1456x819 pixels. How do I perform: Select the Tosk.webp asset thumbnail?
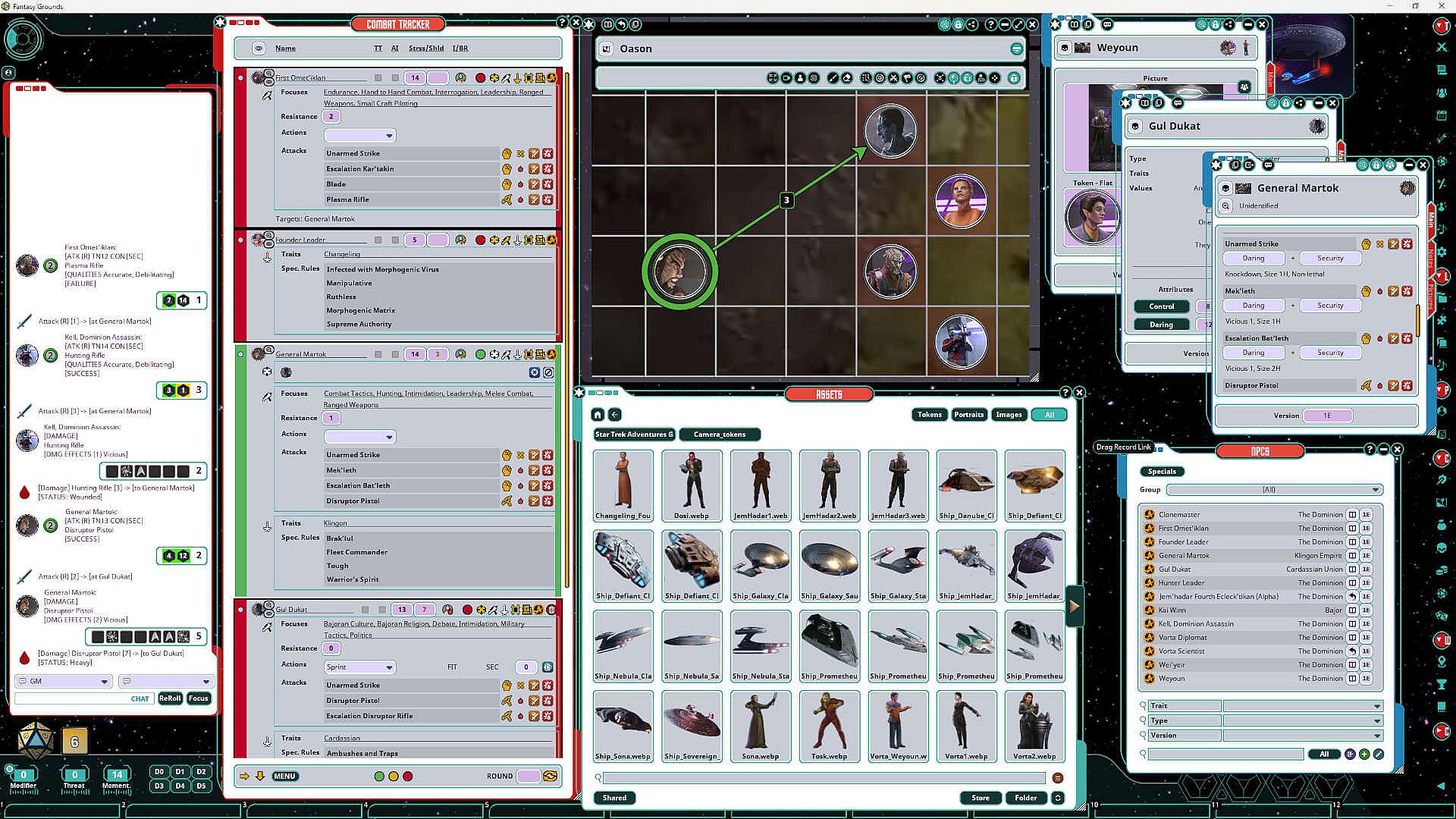click(x=829, y=724)
